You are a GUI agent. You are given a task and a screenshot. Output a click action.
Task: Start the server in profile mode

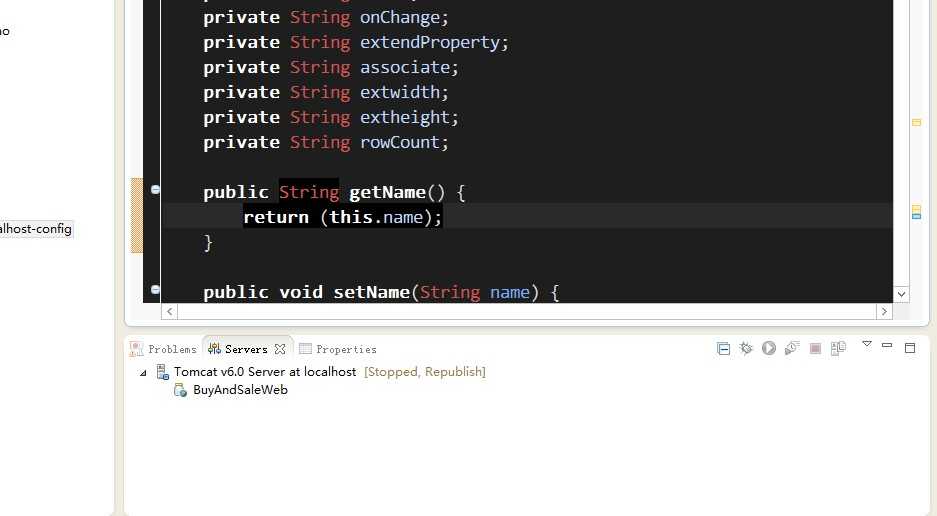pos(792,349)
